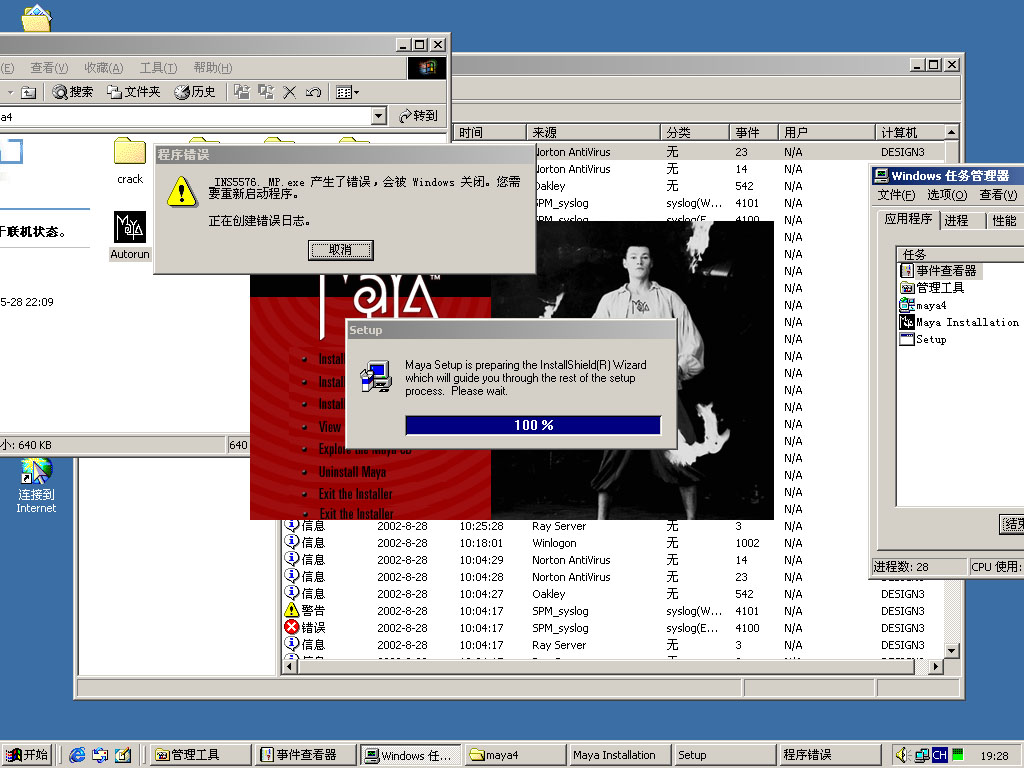The image size is (1024, 768).
Task: Select the 信息 icon for the 10:04:27 Oakley event
Action: [x=291, y=593]
